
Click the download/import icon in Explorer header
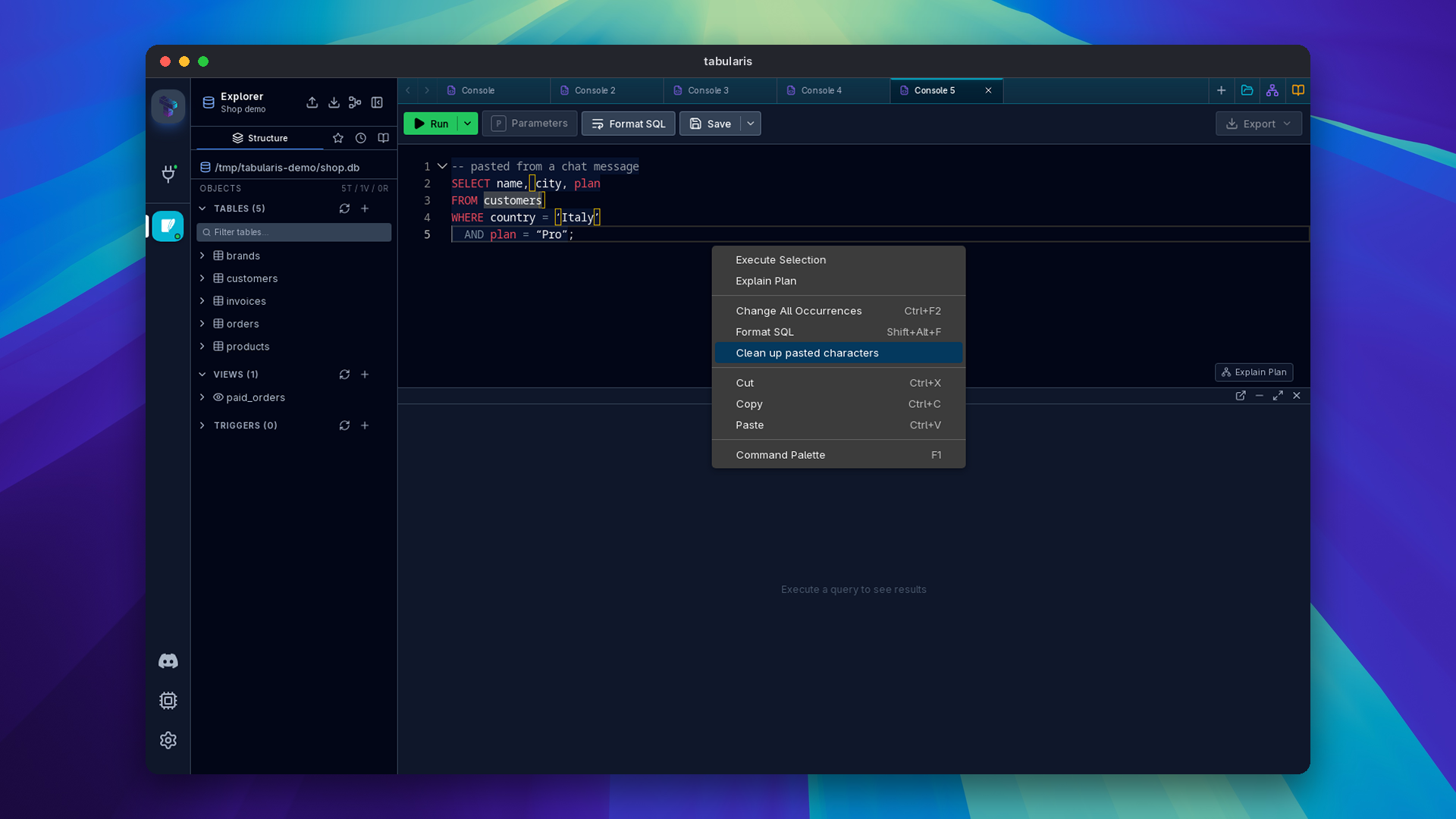pos(334,102)
